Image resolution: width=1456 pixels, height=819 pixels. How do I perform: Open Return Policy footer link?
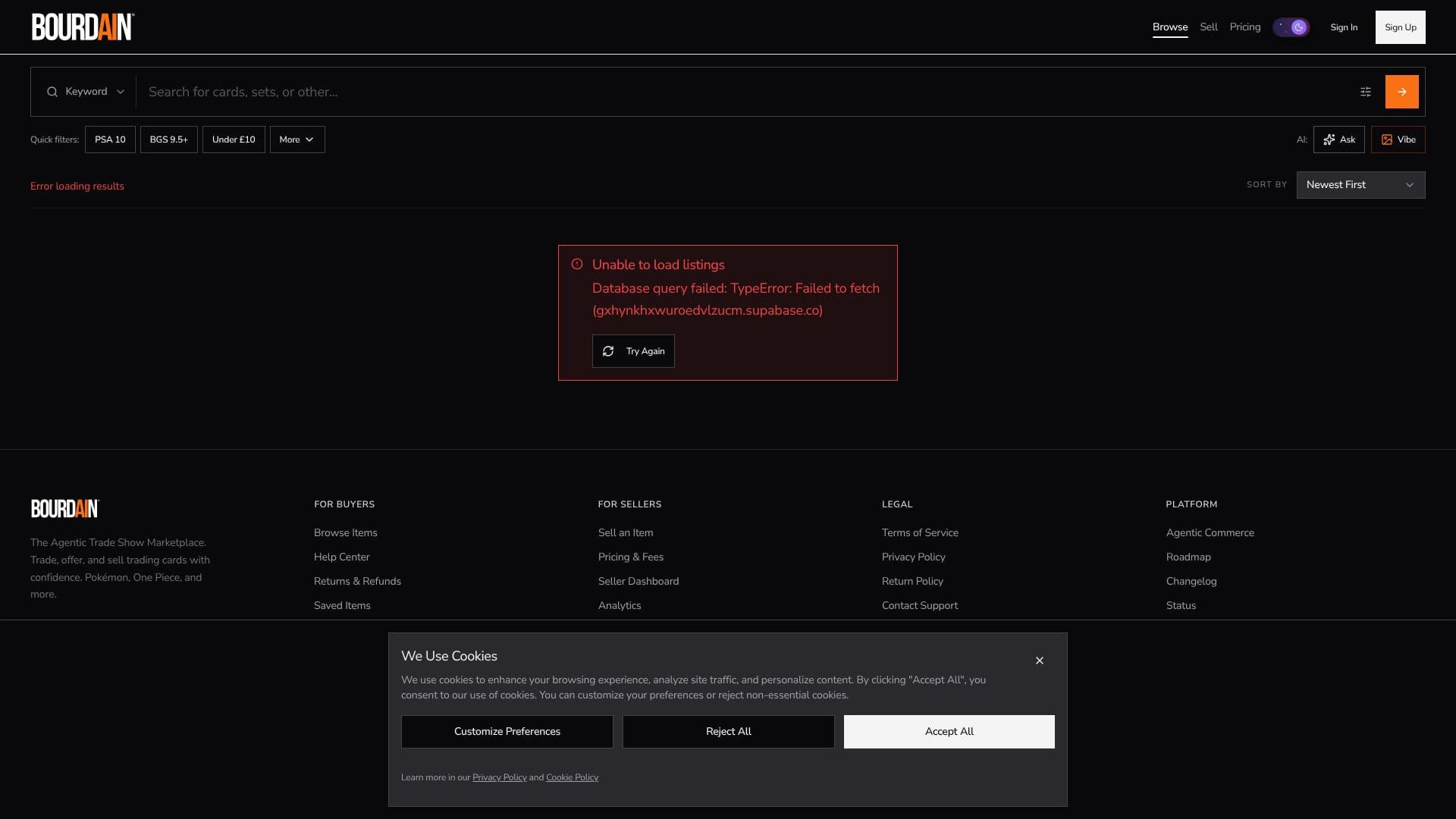[912, 582]
